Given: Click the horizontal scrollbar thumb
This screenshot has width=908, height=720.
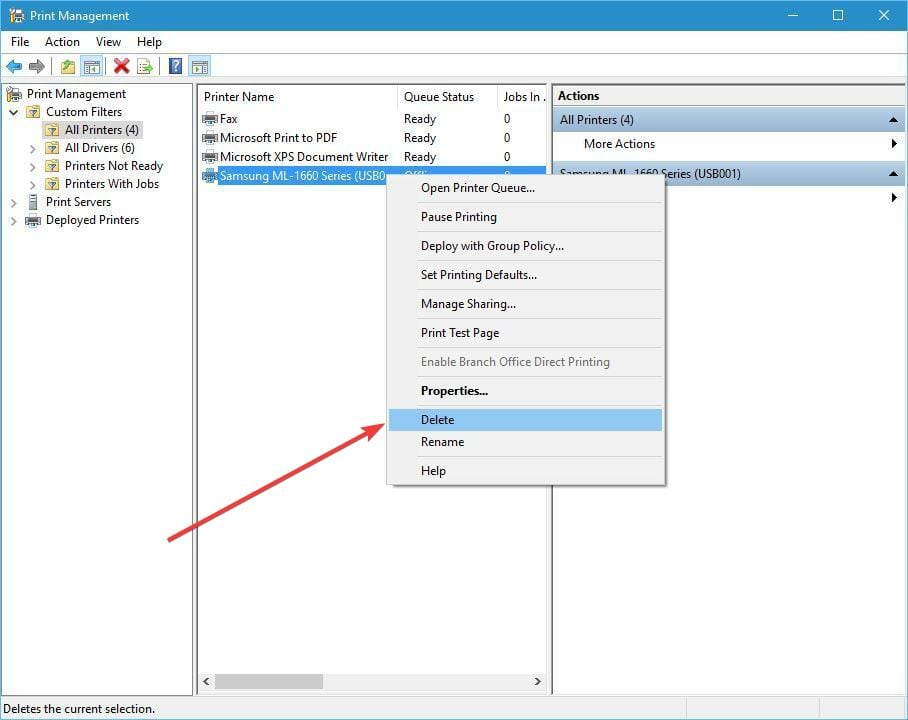Looking at the screenshot, I should point(269,681).
